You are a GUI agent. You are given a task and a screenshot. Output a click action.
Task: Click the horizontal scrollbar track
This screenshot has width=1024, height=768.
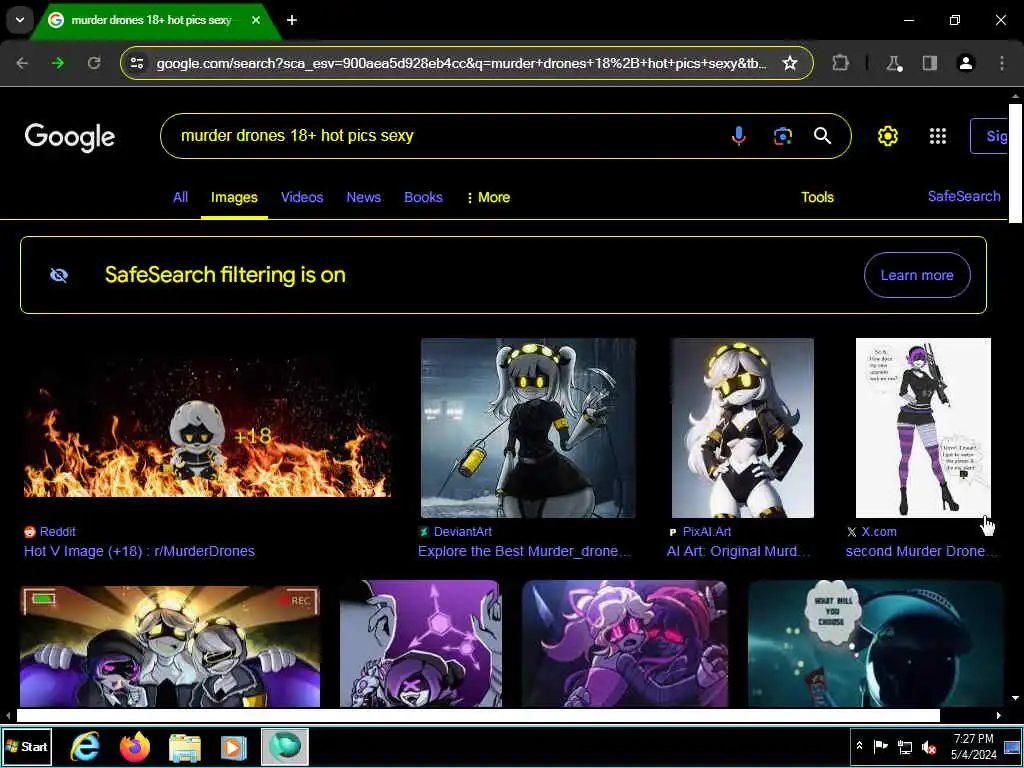tap(478, 716)
